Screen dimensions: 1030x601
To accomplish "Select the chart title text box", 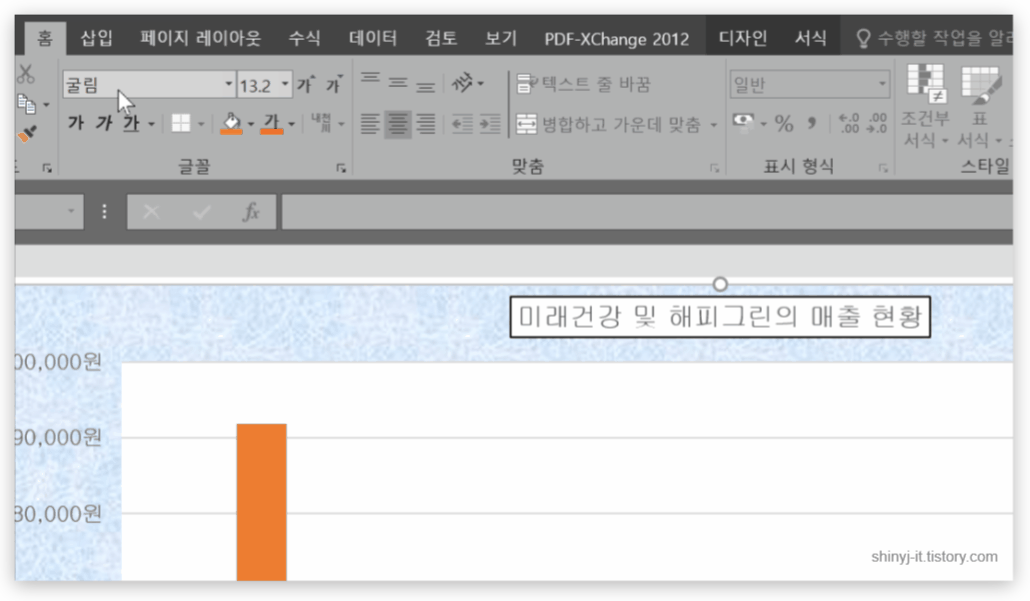I will pos(720,317).
